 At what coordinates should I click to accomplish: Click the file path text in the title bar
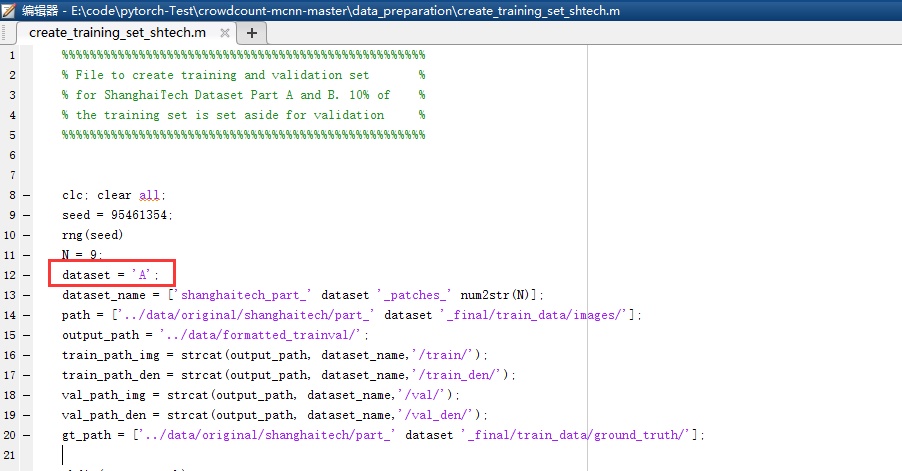coord(345,10)
